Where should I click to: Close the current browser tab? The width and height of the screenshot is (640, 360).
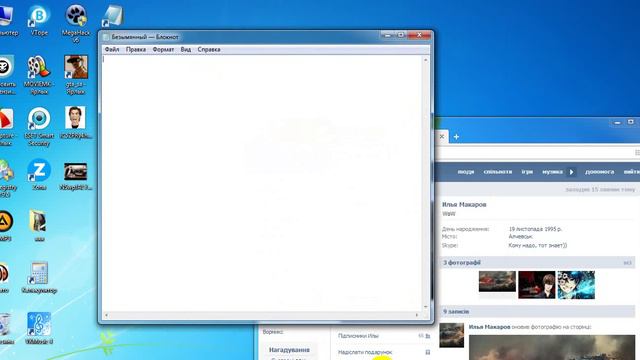pyautogui.click(x=442, y=136)
